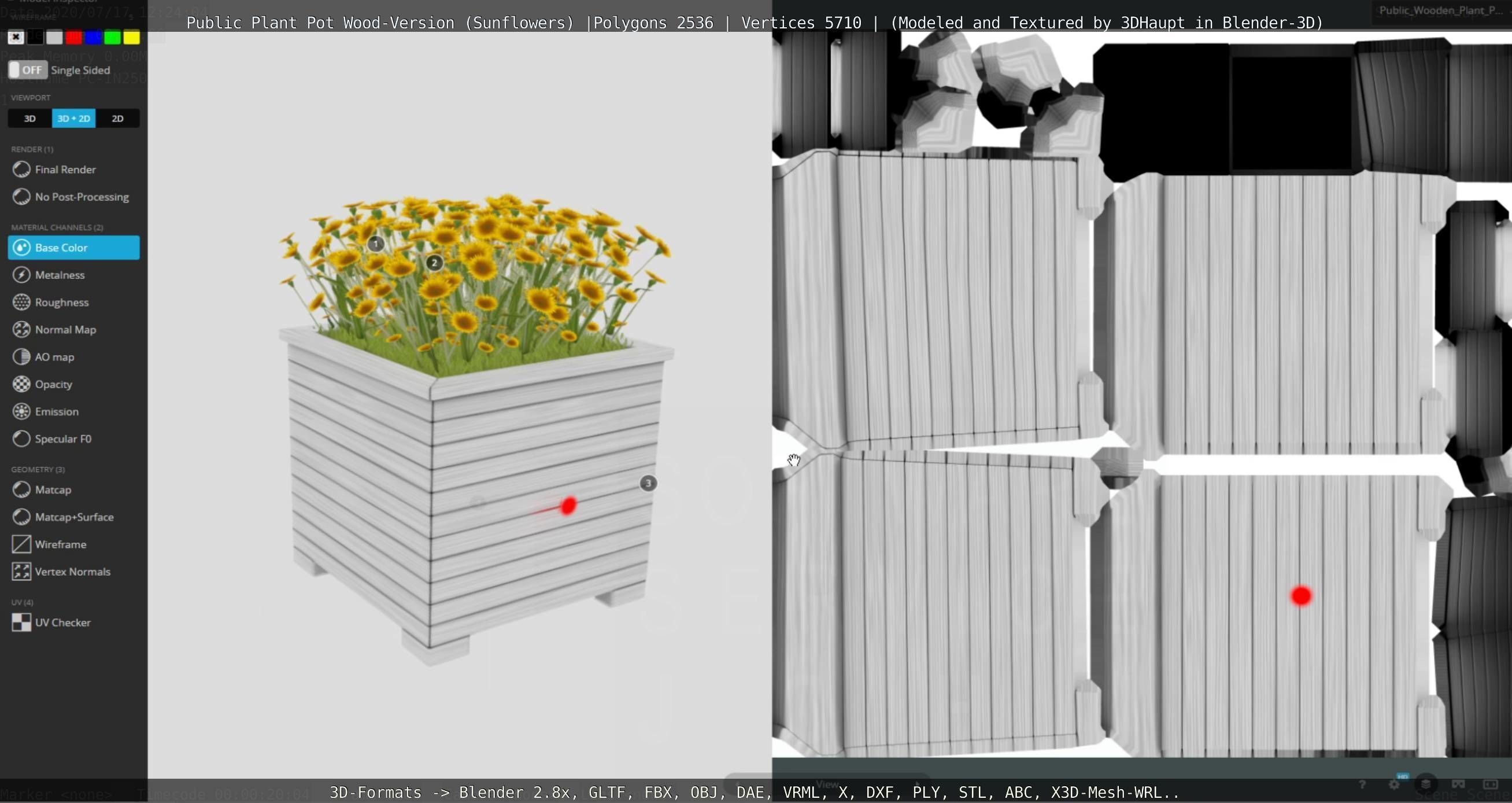1512x803 pixels.
Task: Switch viewport to 3D only
Action: pyautogui.click(x=30, y=118)
